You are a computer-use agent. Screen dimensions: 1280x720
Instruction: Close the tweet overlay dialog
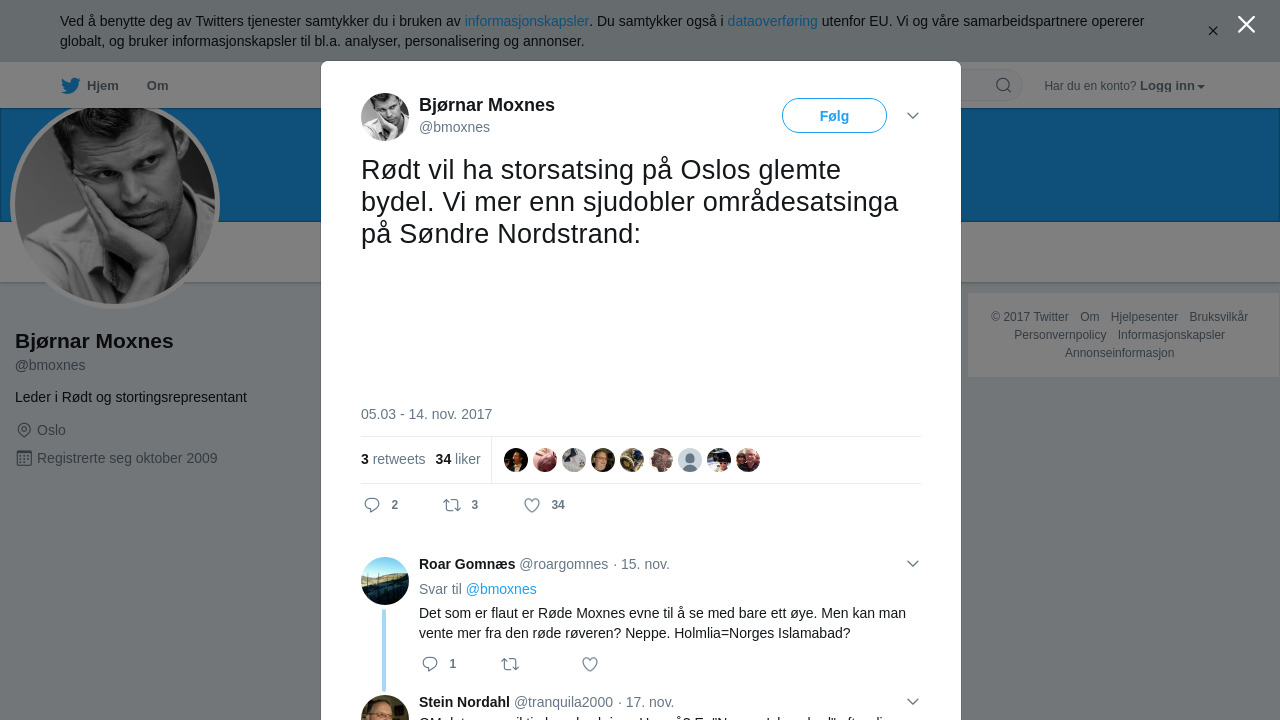[1246, 25]
